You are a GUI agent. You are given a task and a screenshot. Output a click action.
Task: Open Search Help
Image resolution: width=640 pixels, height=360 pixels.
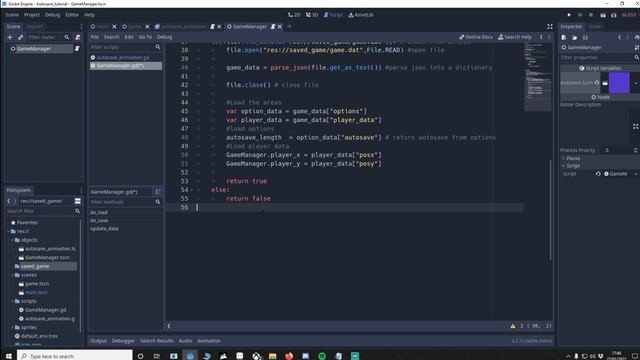[515, 37]
